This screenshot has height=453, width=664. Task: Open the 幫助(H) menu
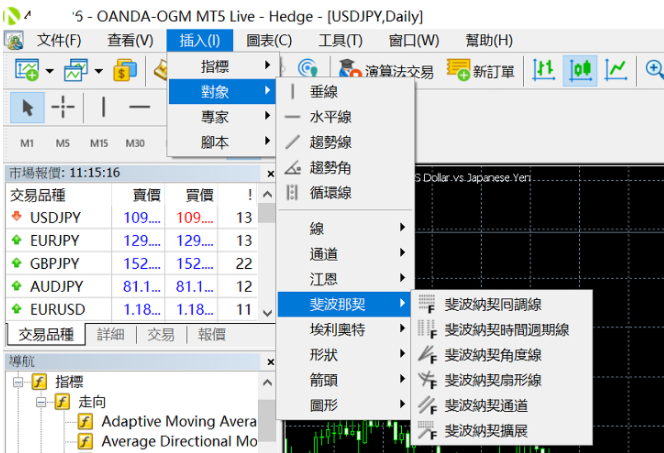click(489, 41)
